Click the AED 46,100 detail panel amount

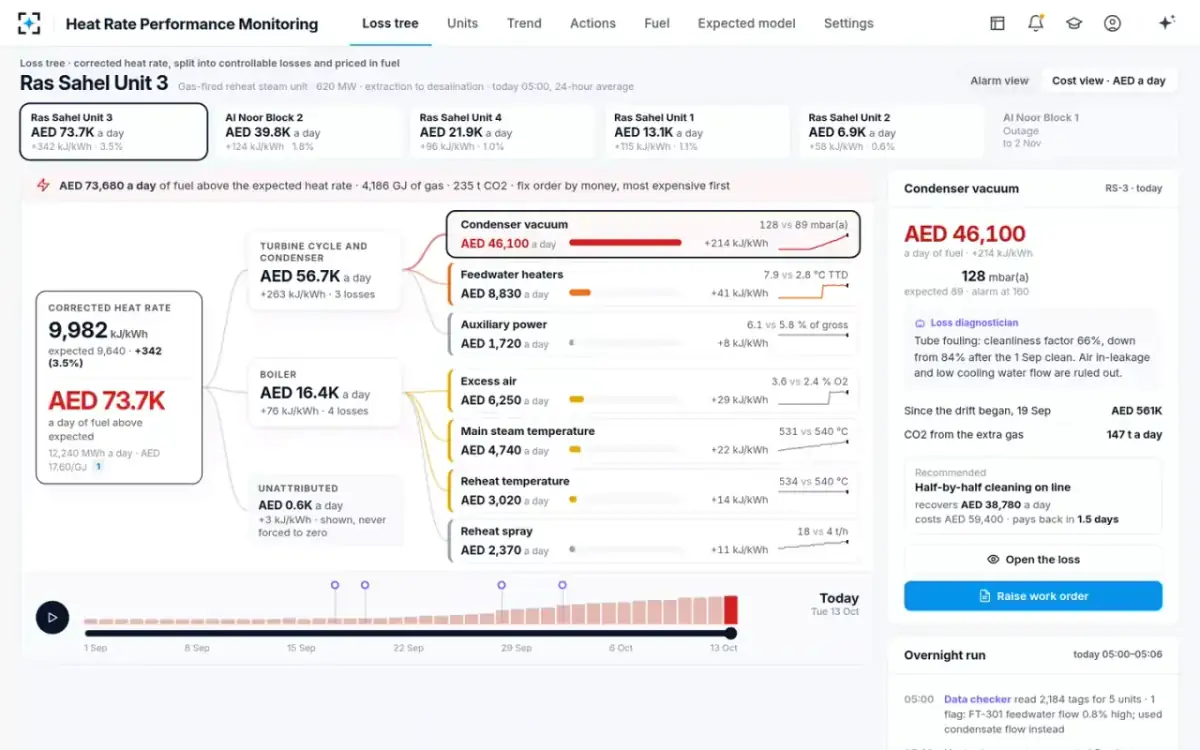click(x=965, y=234)
